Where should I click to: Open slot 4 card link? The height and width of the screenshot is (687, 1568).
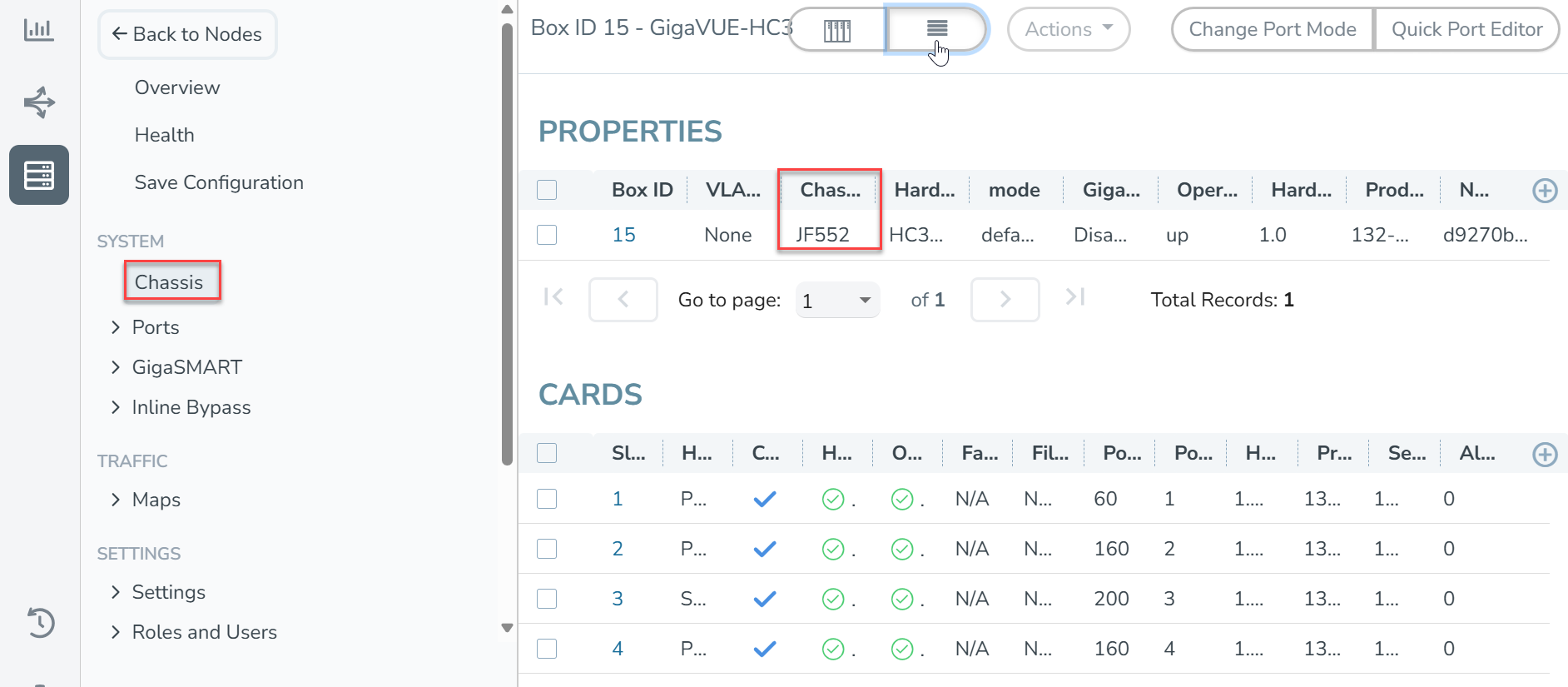(x=618, y=649)
